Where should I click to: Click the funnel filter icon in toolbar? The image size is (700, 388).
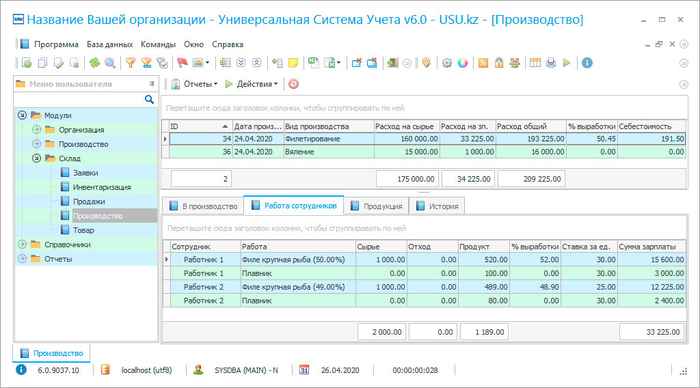coord(130,63)
